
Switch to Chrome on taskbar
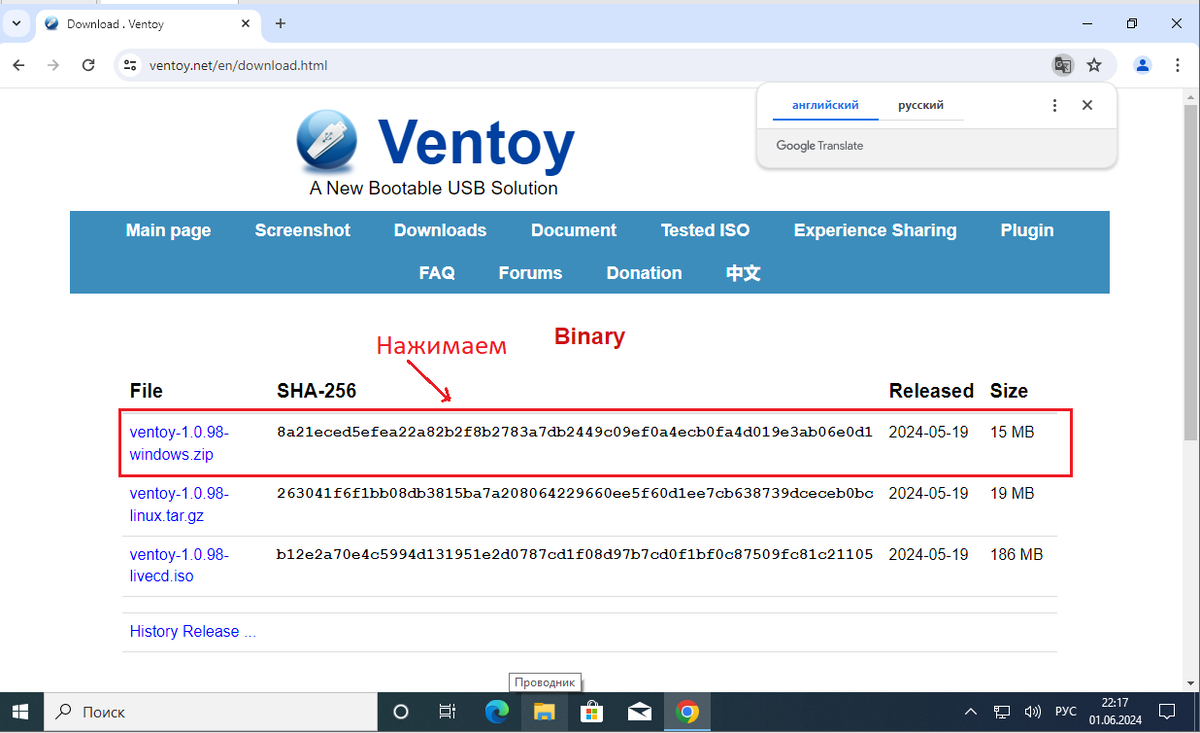pos(687,712)
